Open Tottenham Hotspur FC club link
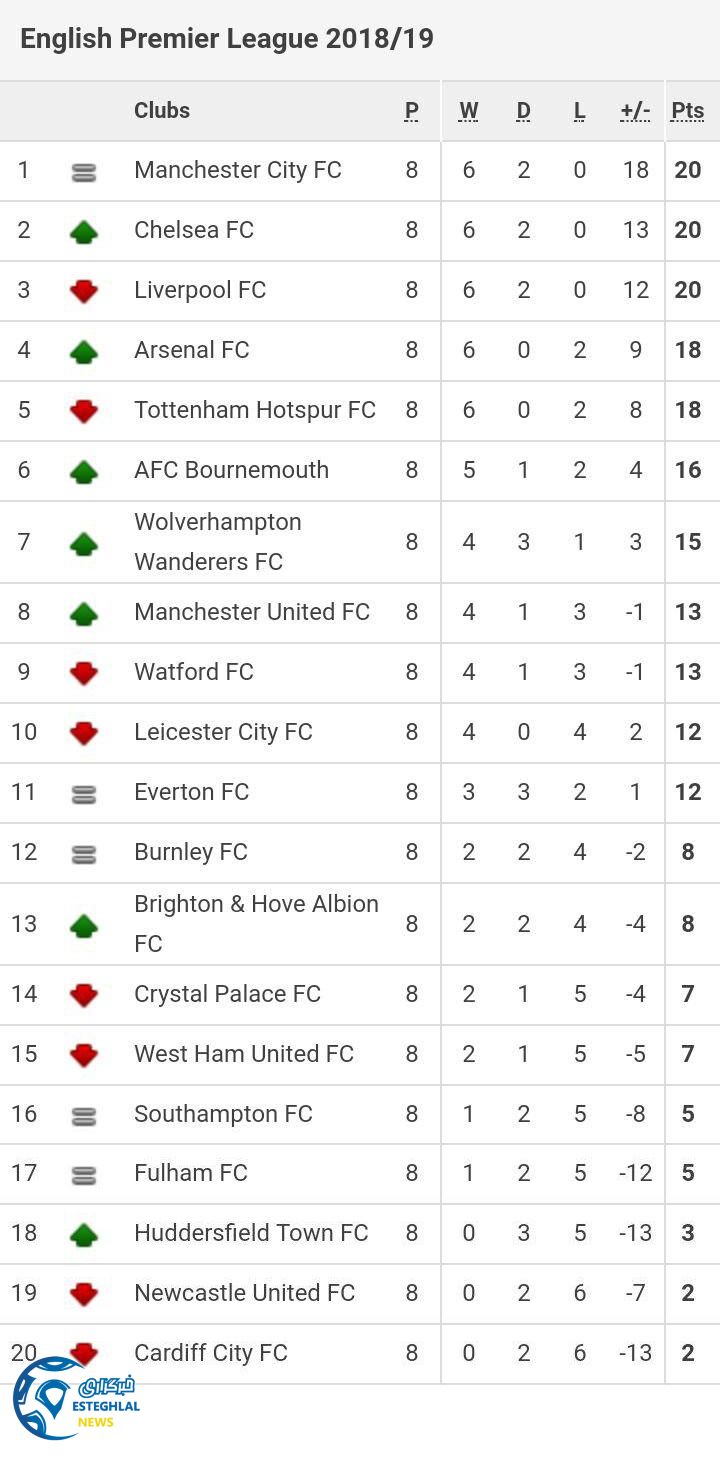Screen dimensions: 720x1462 [x=255, y=410]
